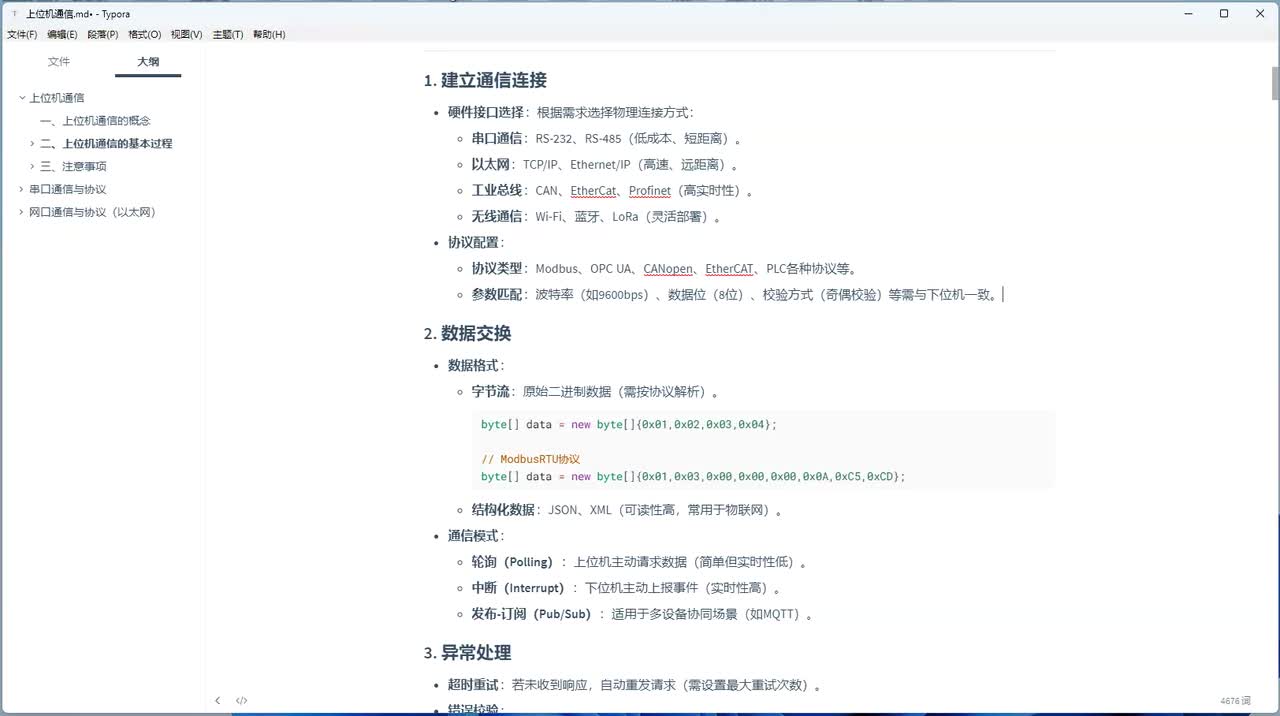Image resolution: width=1280 pixels, height=716 pixels.
Task: Open the 编辑(E) menu
Action: click(62, 34)
